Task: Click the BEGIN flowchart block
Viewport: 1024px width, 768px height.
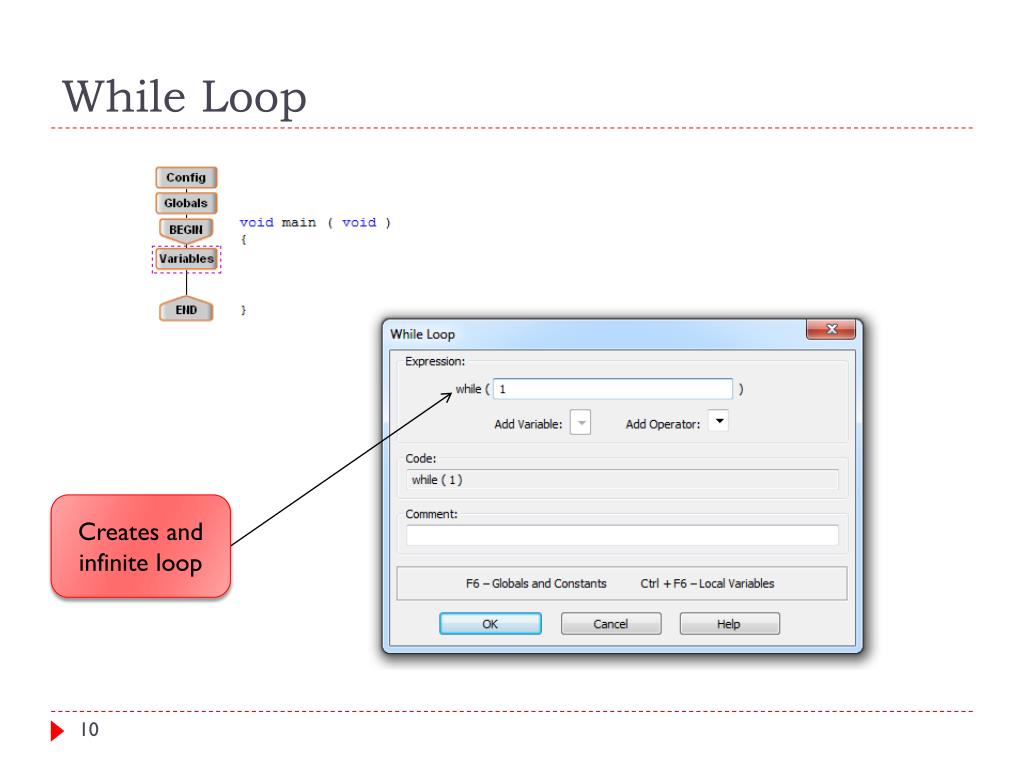Action: (x=186, y=230)
